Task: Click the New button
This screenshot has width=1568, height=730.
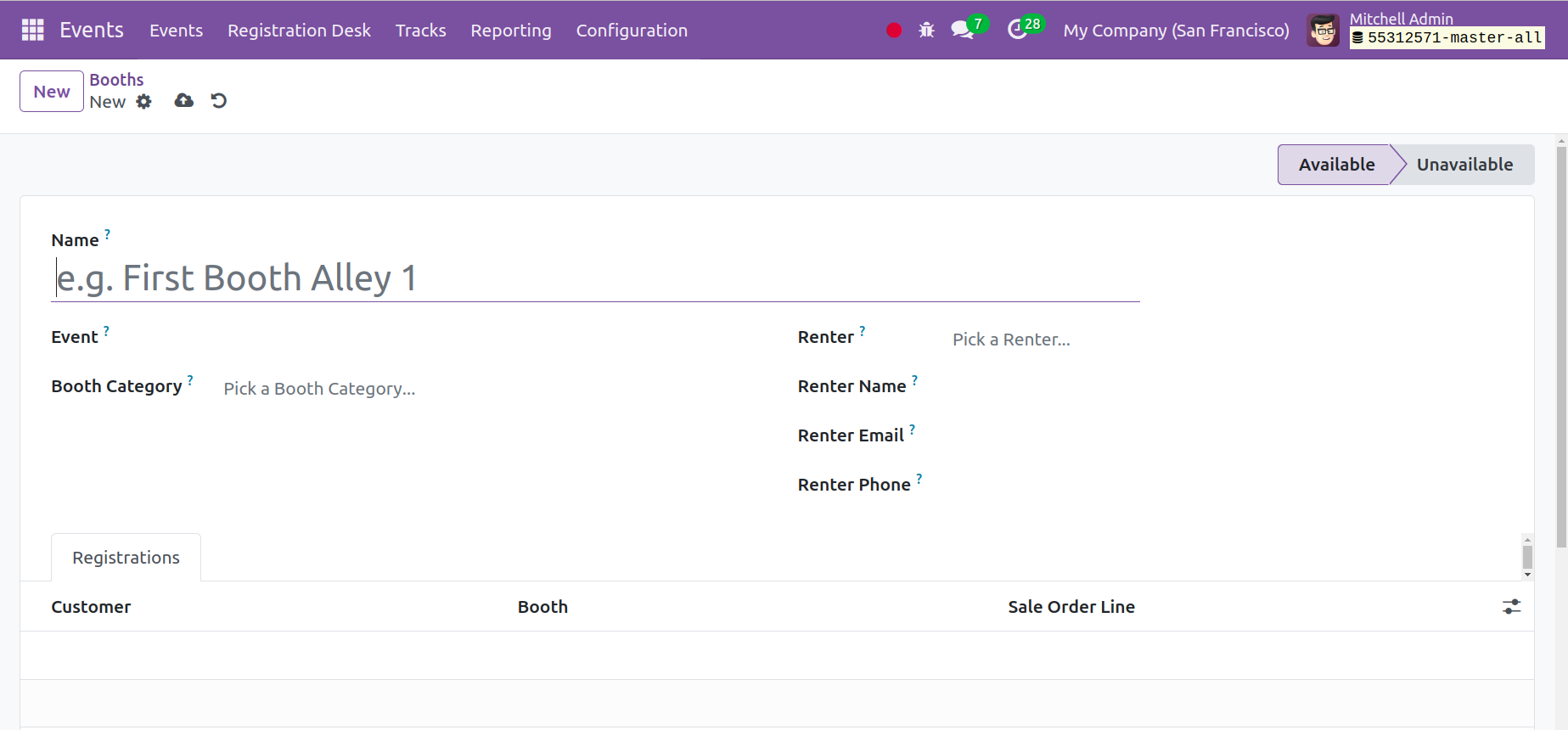Action: point(52,92)
